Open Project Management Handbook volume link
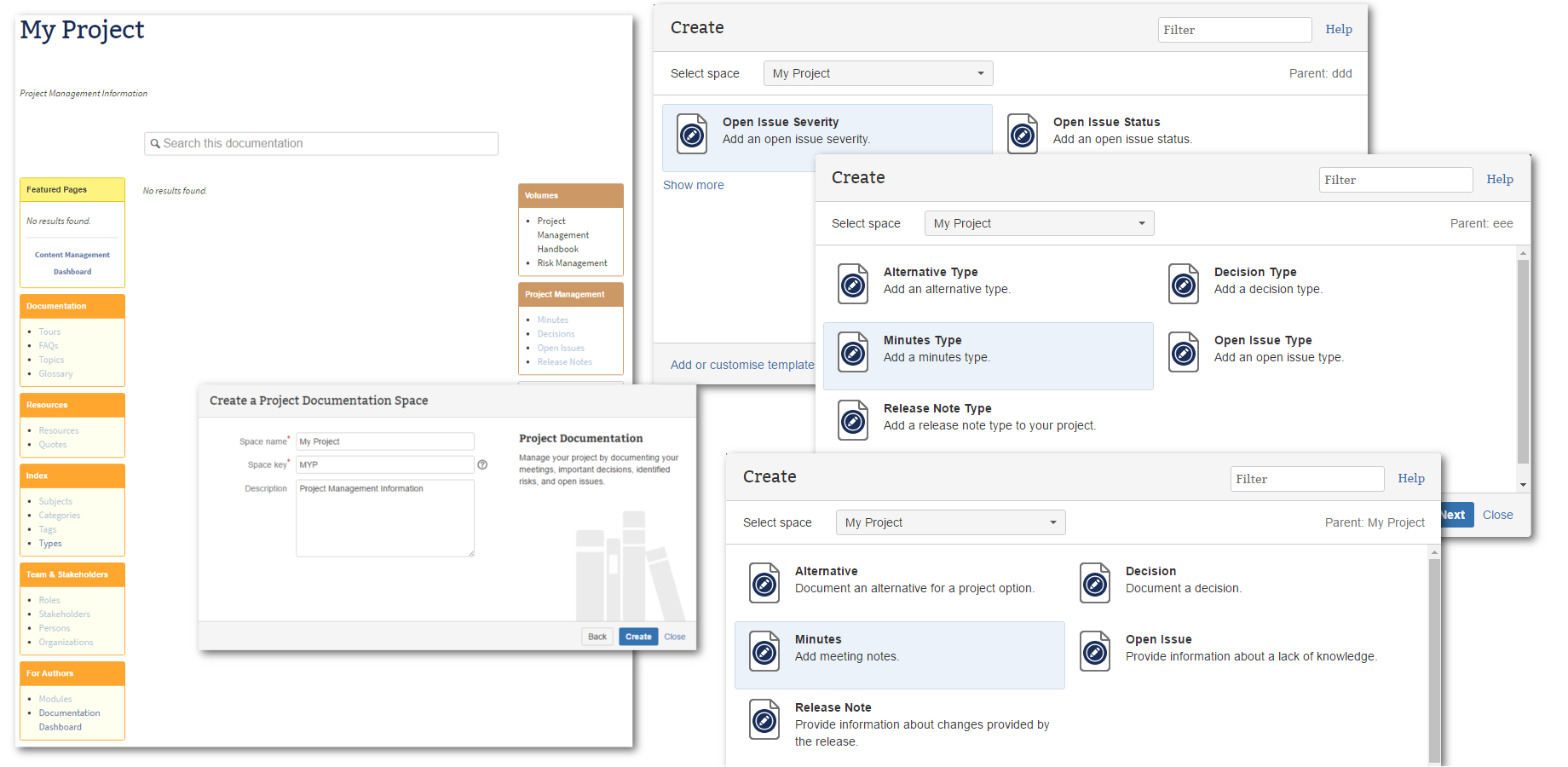1568x767 pixels. point(562,235)
